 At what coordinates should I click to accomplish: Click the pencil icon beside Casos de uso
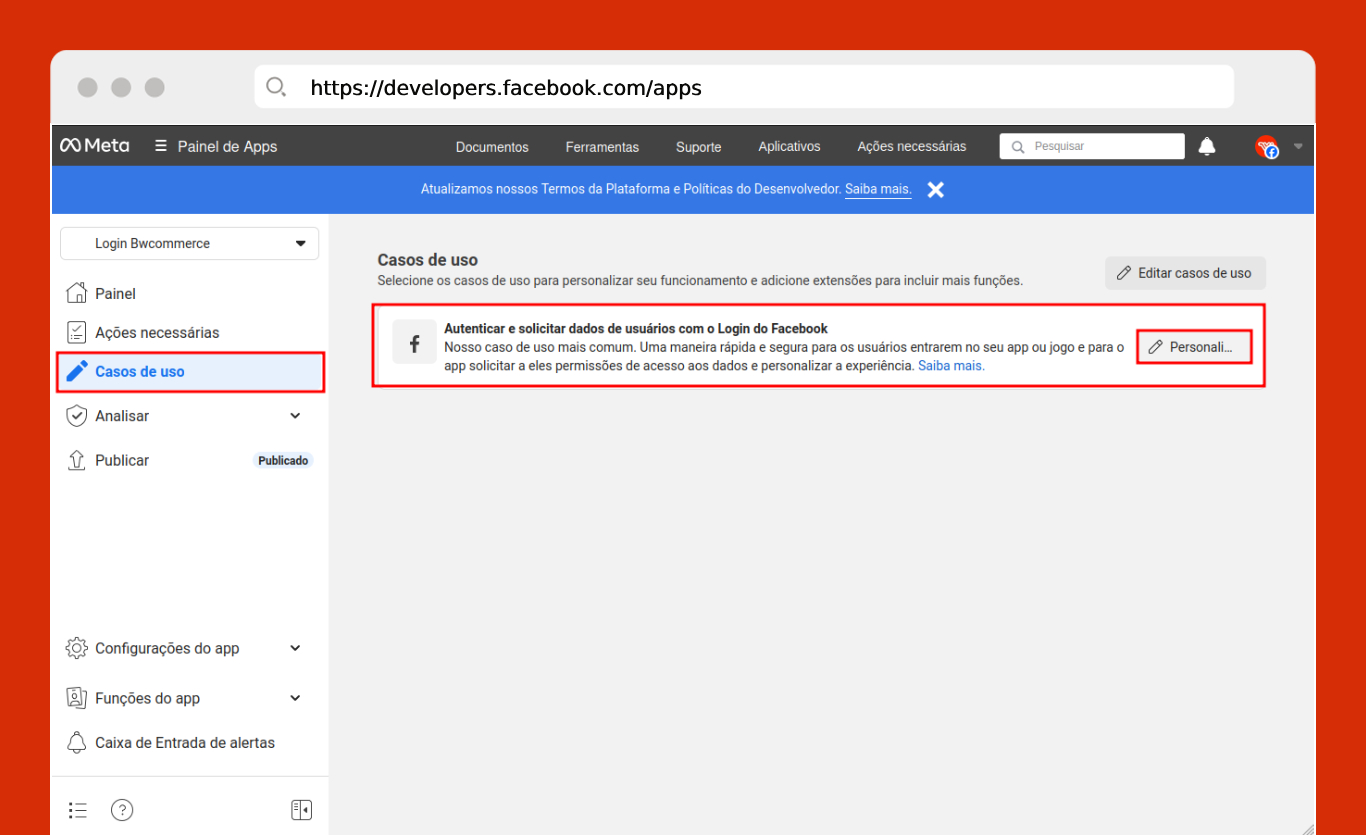76,371
